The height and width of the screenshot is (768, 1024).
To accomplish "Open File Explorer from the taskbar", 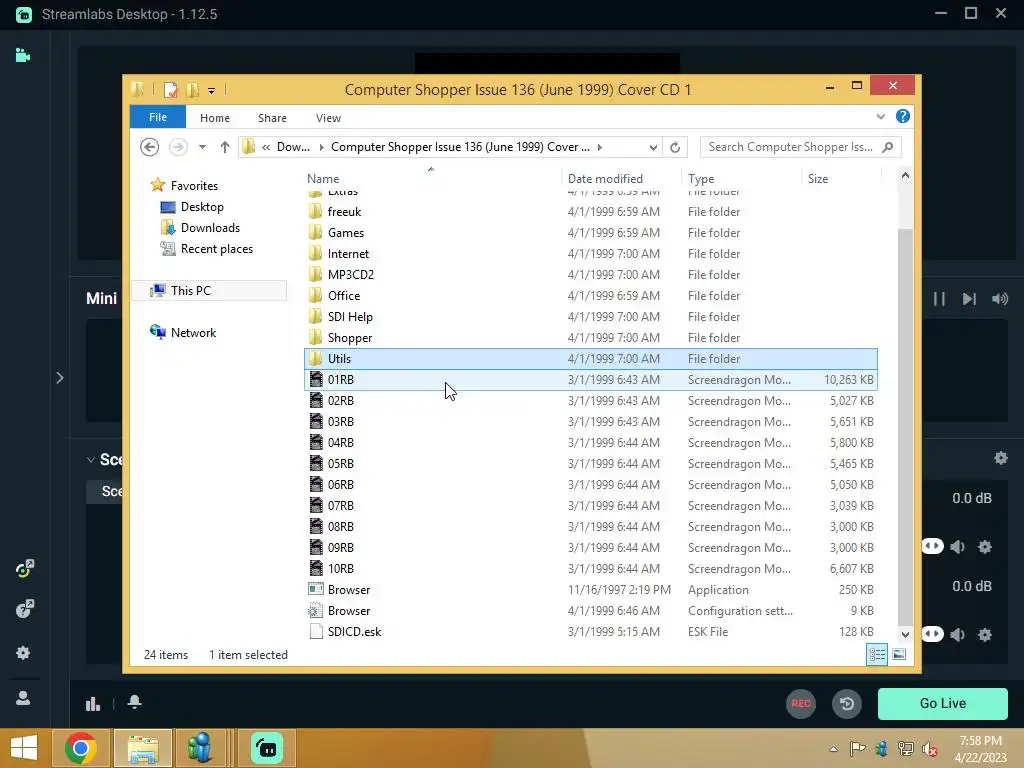I will click(x=143, y=748).
